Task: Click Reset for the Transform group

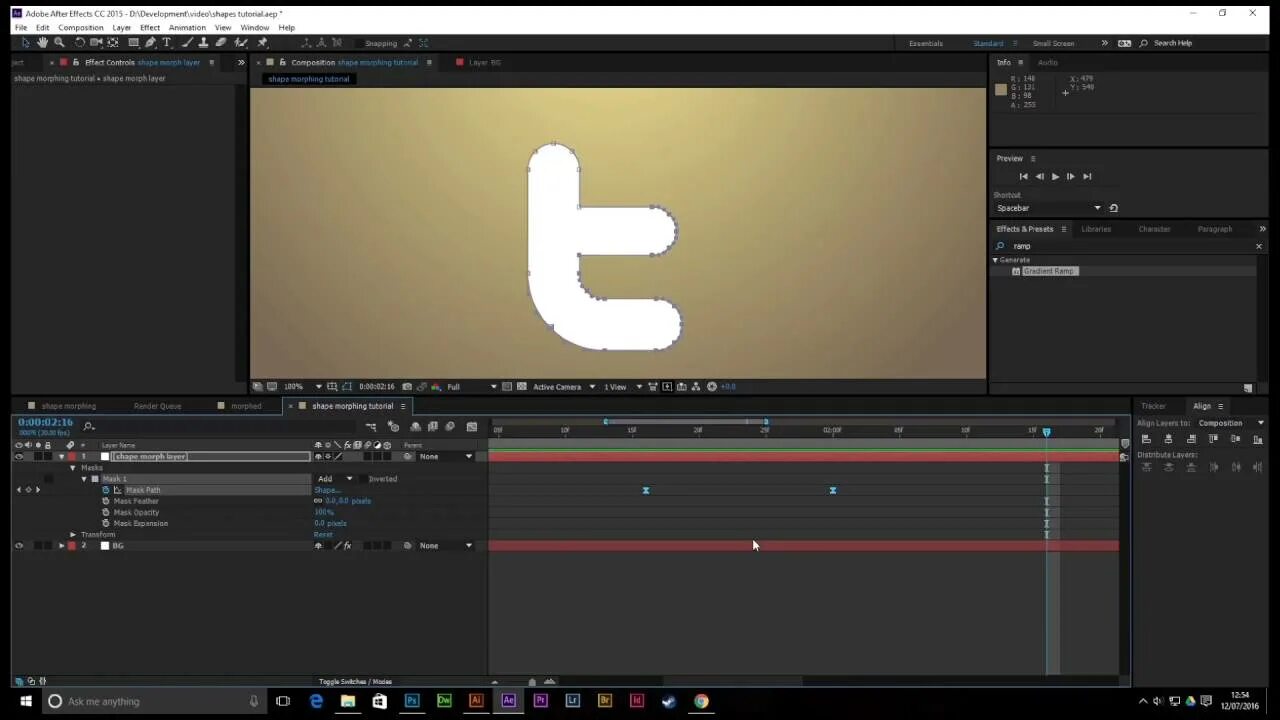Action: [x=323, y=535]
